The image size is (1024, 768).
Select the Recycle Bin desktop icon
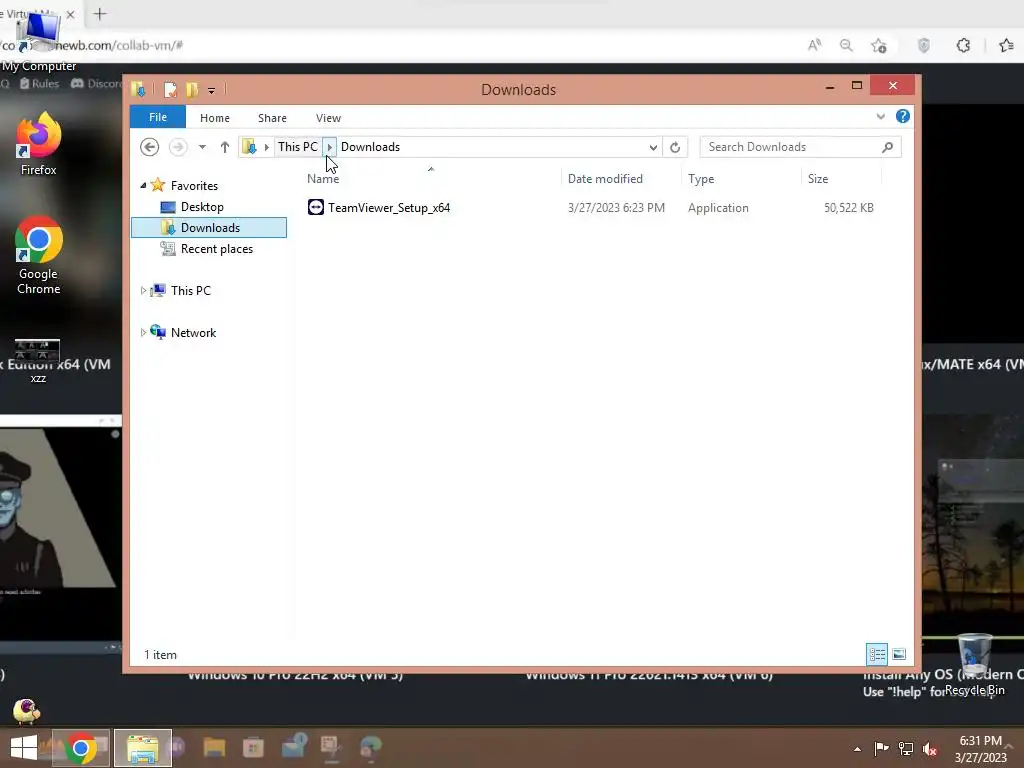(x=974, y=665)
